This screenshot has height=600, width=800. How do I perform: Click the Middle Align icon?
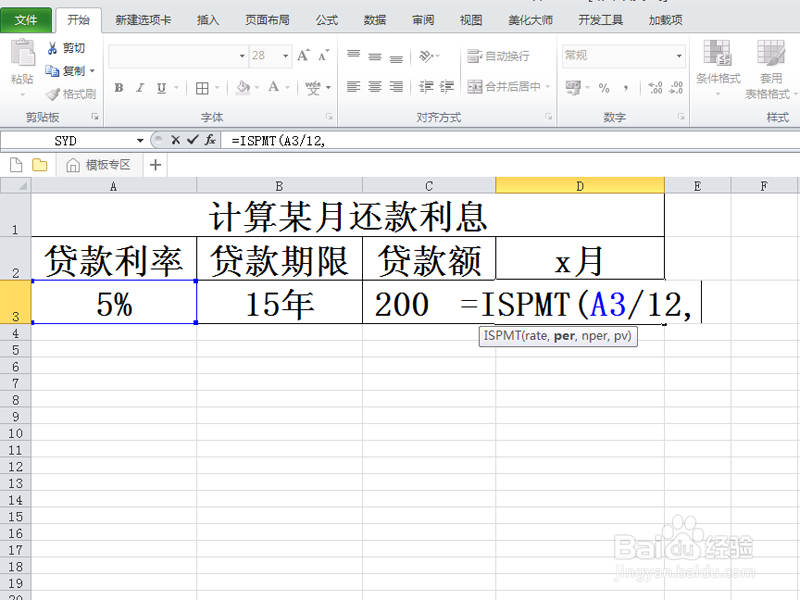click(375, 56)
